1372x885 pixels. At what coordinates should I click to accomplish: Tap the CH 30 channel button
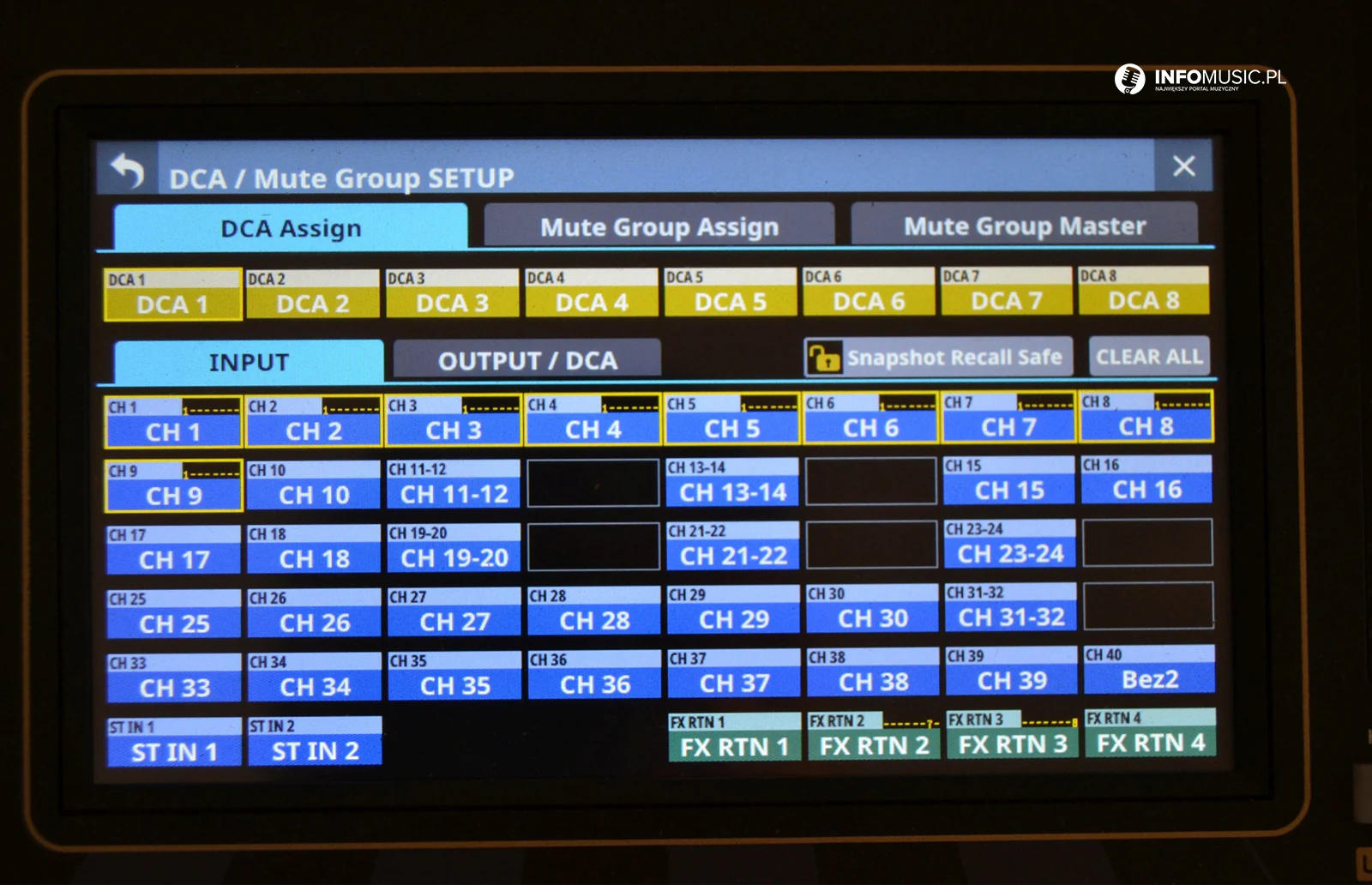pyautogui.click(x=873, y=610)
